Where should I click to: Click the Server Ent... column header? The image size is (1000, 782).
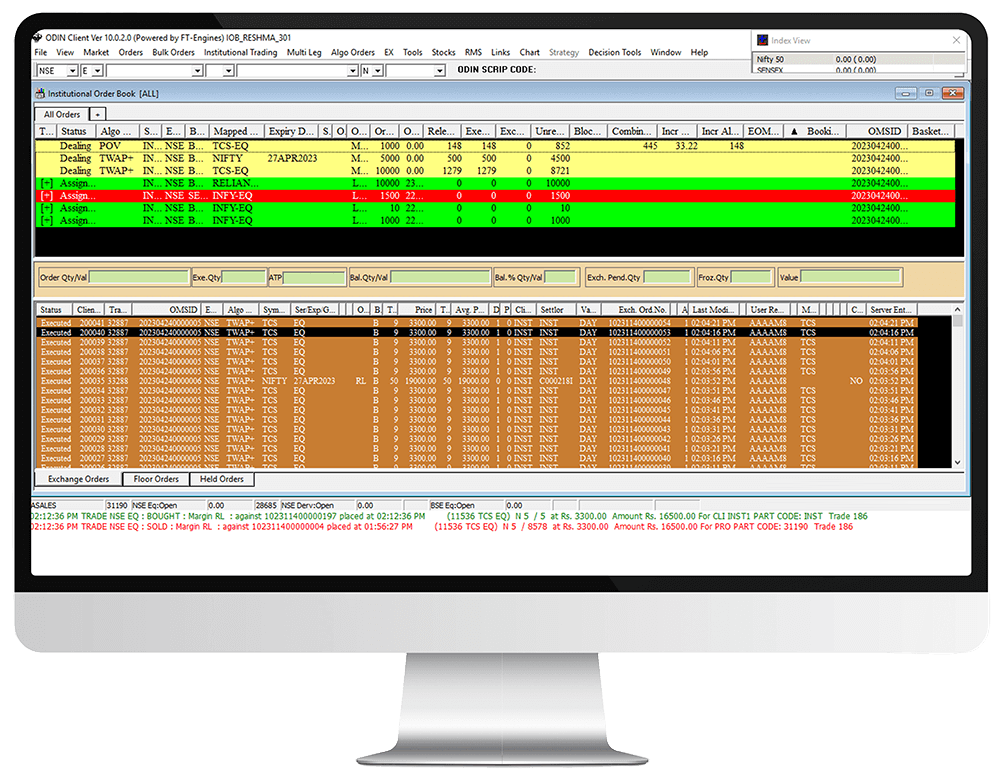(x=891, y=310)
